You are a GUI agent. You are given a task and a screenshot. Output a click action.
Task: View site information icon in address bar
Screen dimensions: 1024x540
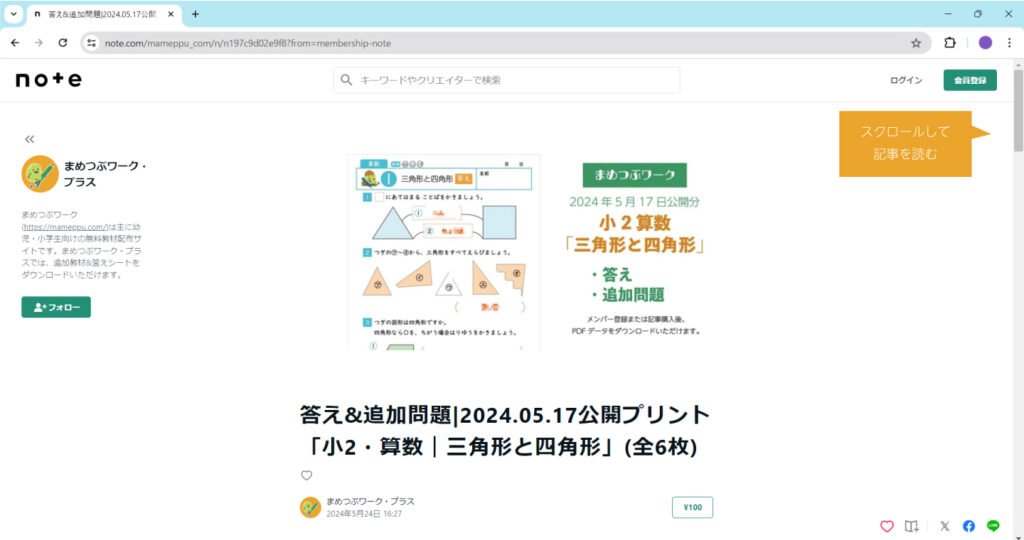point(91,43)
